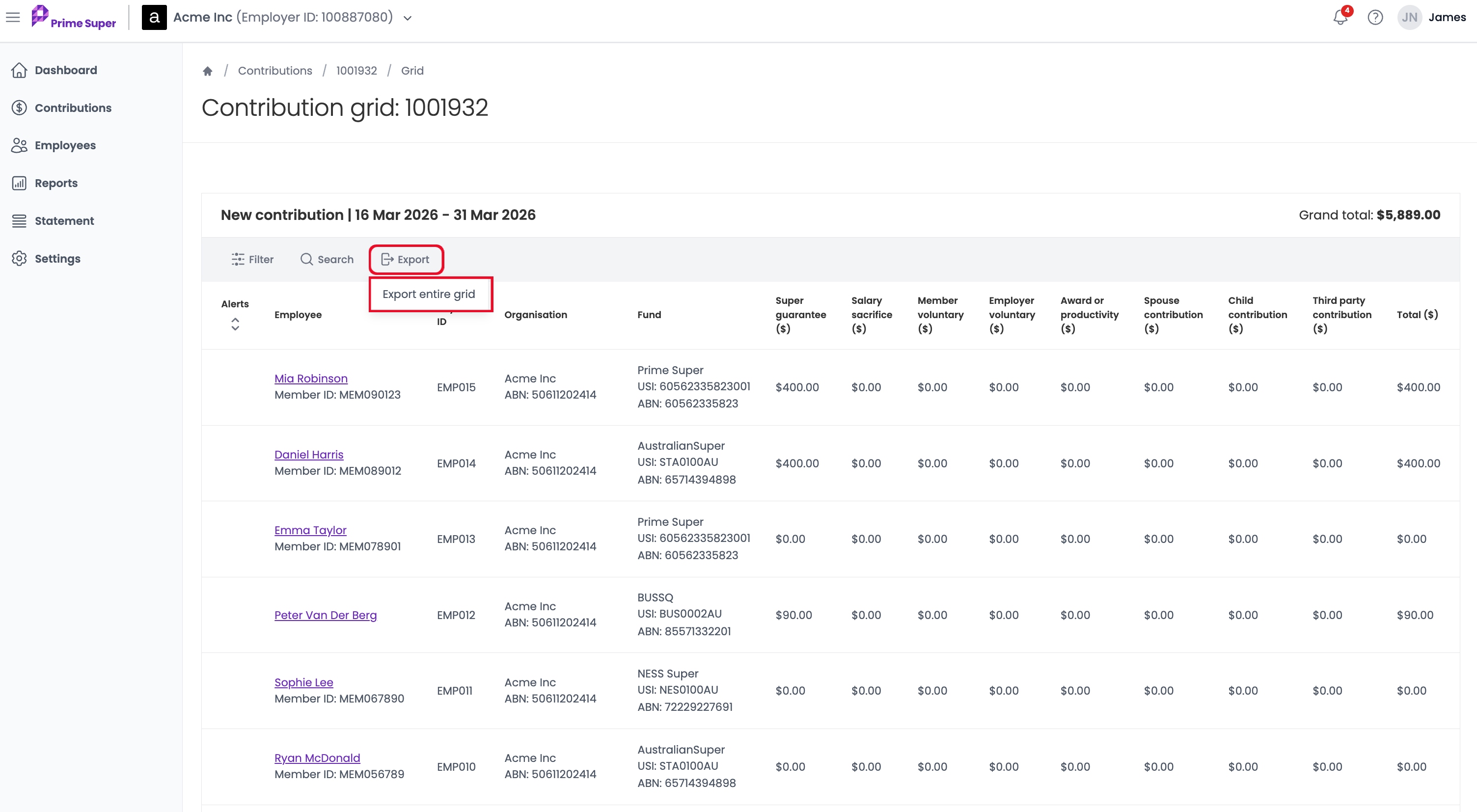Open Mia Robinson's employee record
1477x812 pixels.
pos(311,379)
